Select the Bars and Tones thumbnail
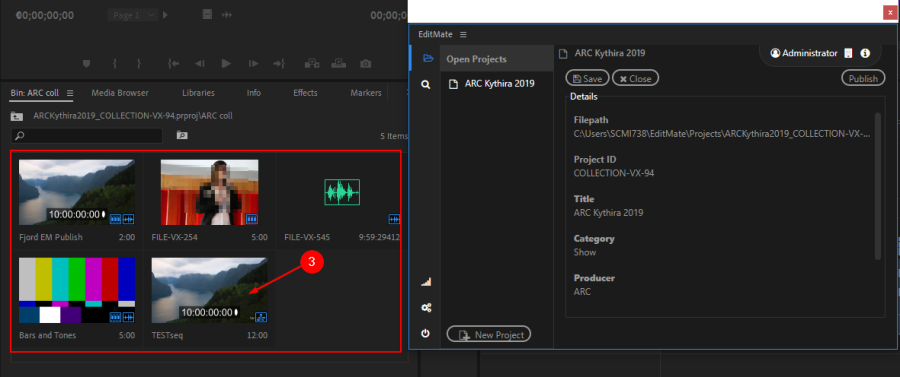900x377 pixels. click(77, 290)
